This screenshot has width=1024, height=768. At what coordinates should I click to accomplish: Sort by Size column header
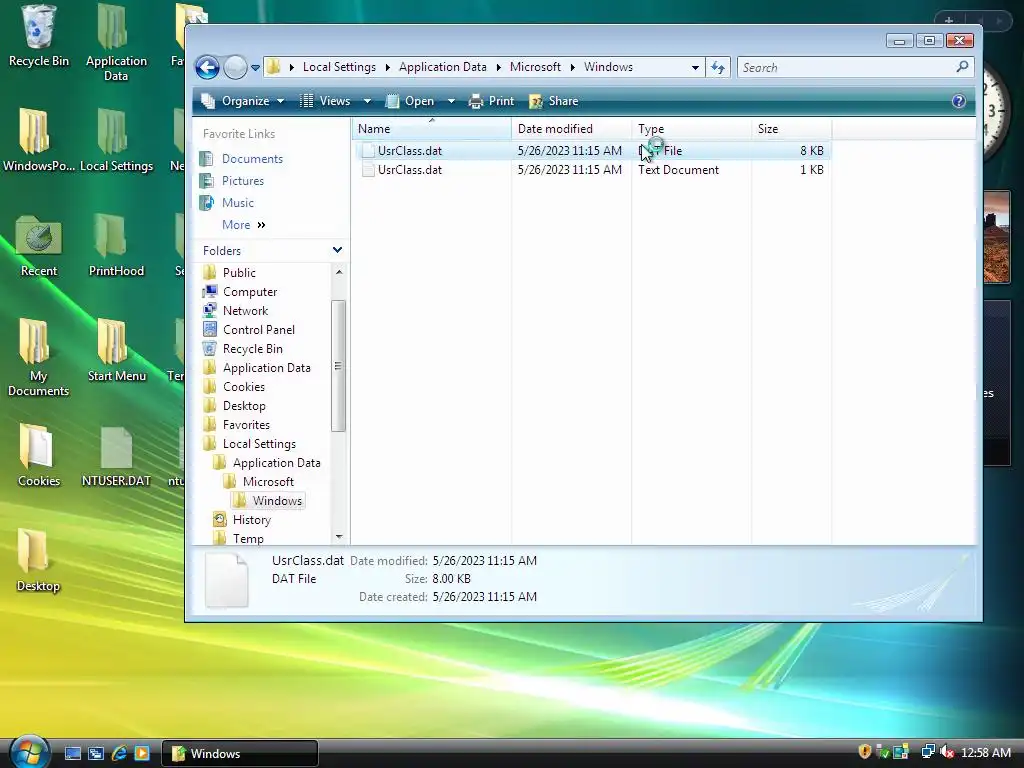792,129
